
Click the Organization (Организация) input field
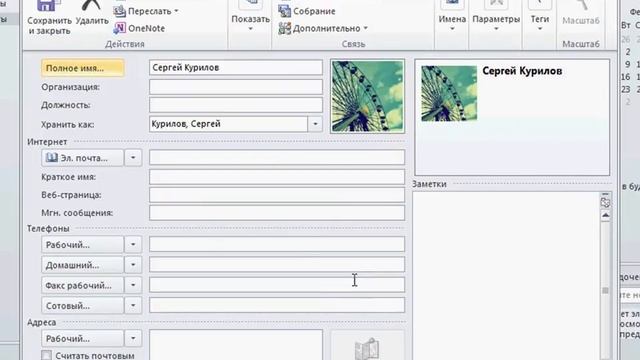pos(236,87)
